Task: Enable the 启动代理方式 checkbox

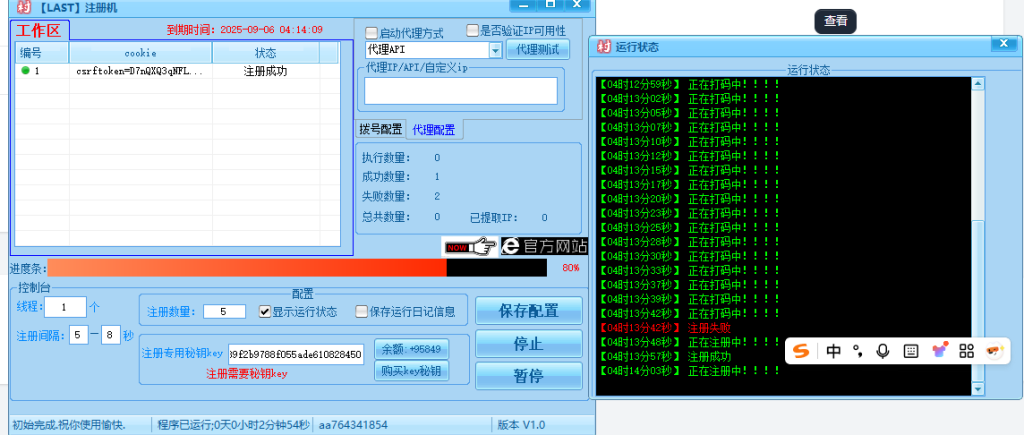Action: point(372,32)
